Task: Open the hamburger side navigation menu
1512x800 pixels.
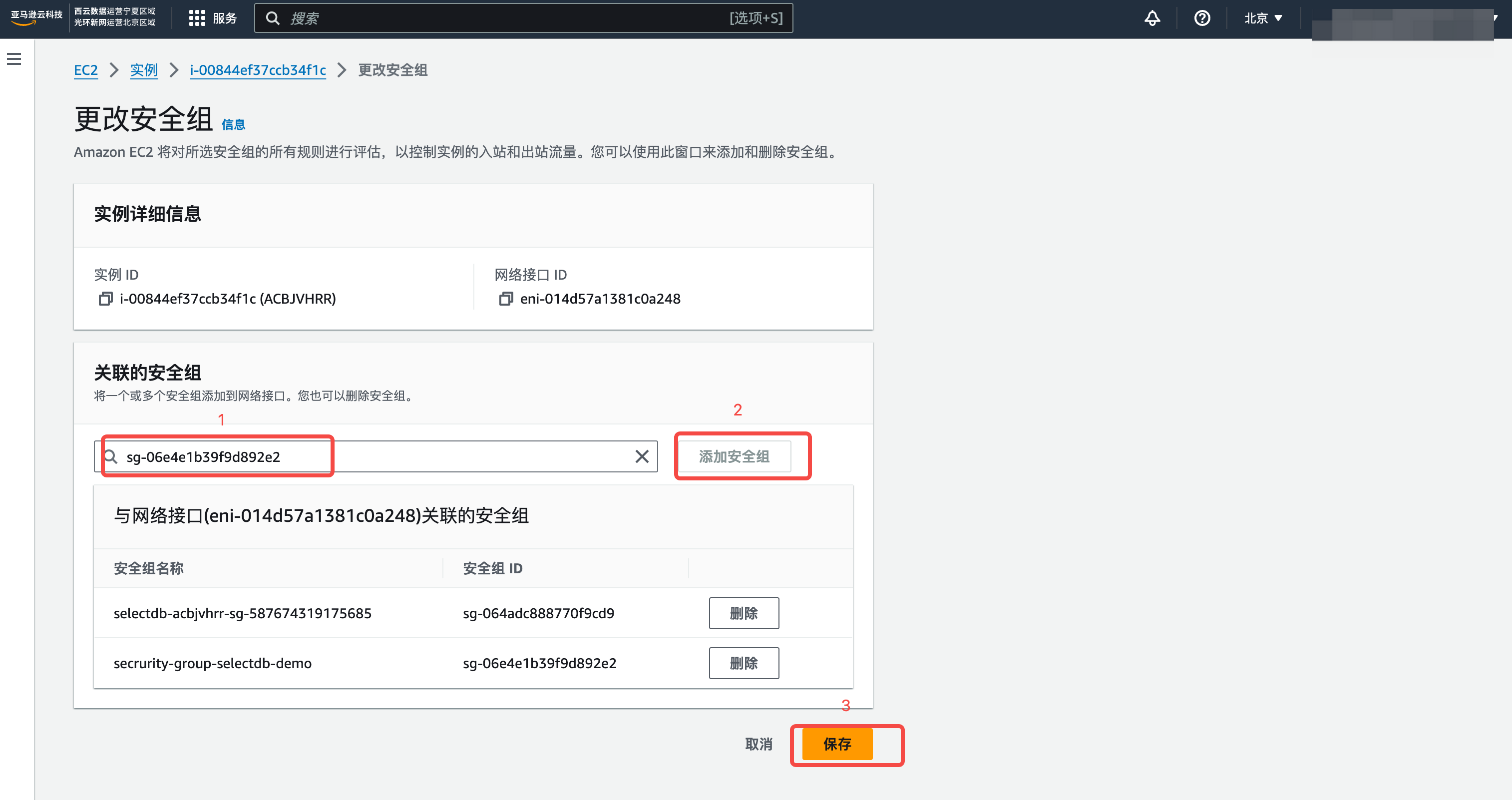Action: tap(14, 59)
